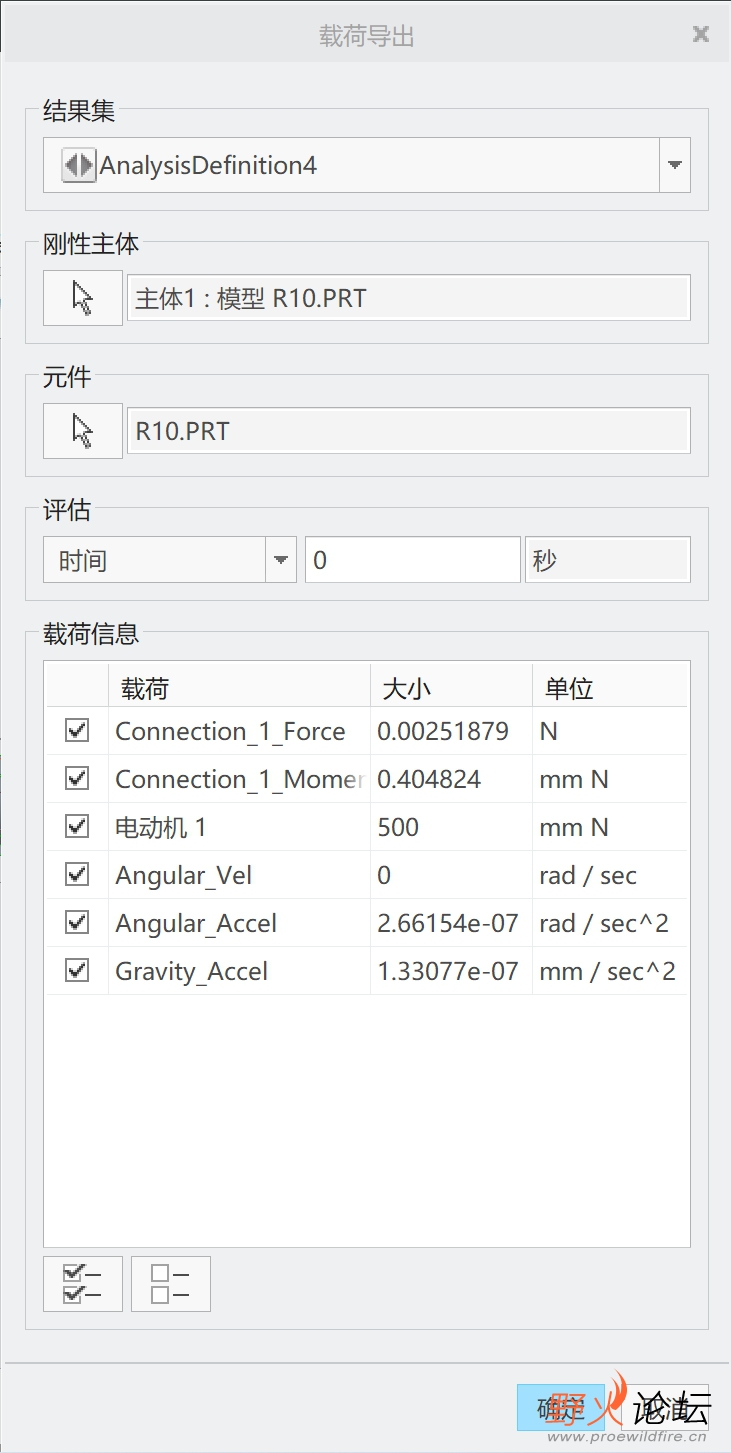Select the Angular_Vel row name
This screenshot has height=1453, width=731.
(184, 875)
